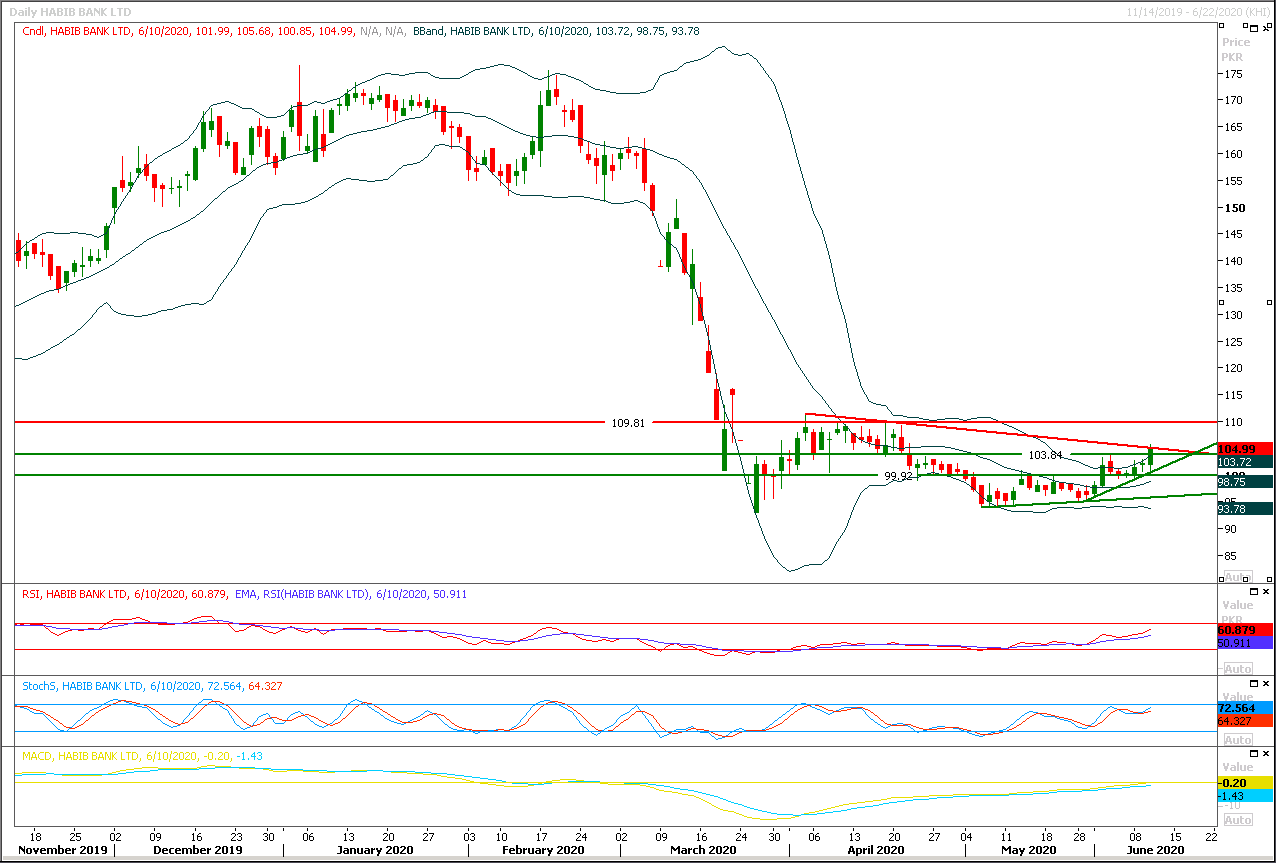Click the 104.99 last price tag
Screen dimensions: 1276x863
[x=1244, y=449]
